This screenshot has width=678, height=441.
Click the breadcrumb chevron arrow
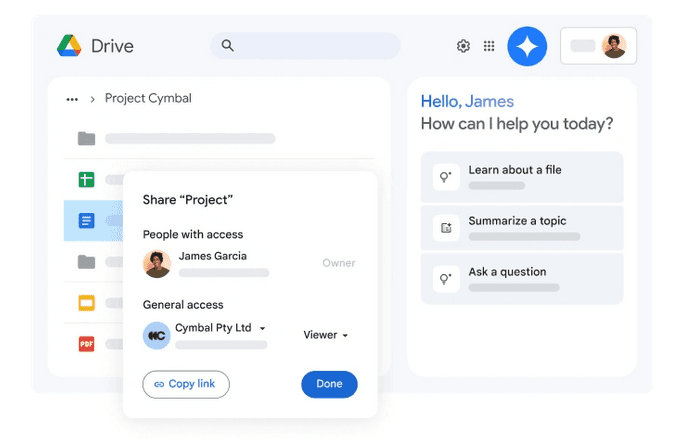point(92,99)
